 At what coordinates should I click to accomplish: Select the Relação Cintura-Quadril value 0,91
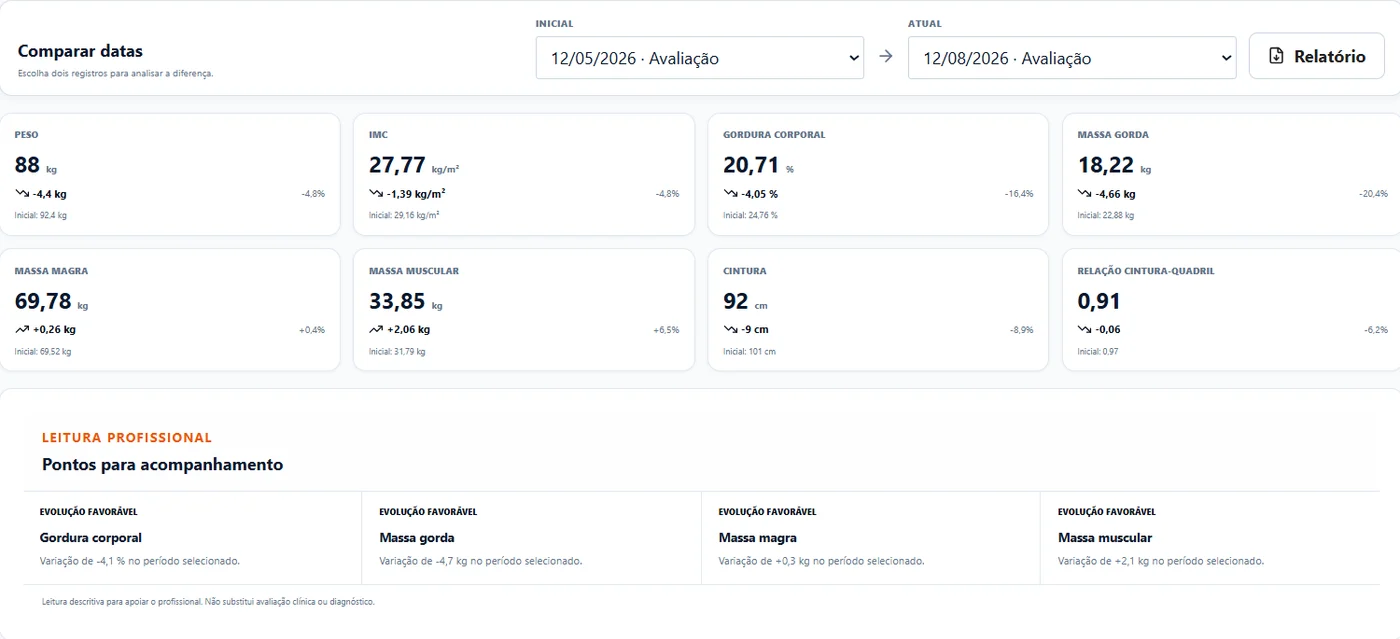[1099, 301]
